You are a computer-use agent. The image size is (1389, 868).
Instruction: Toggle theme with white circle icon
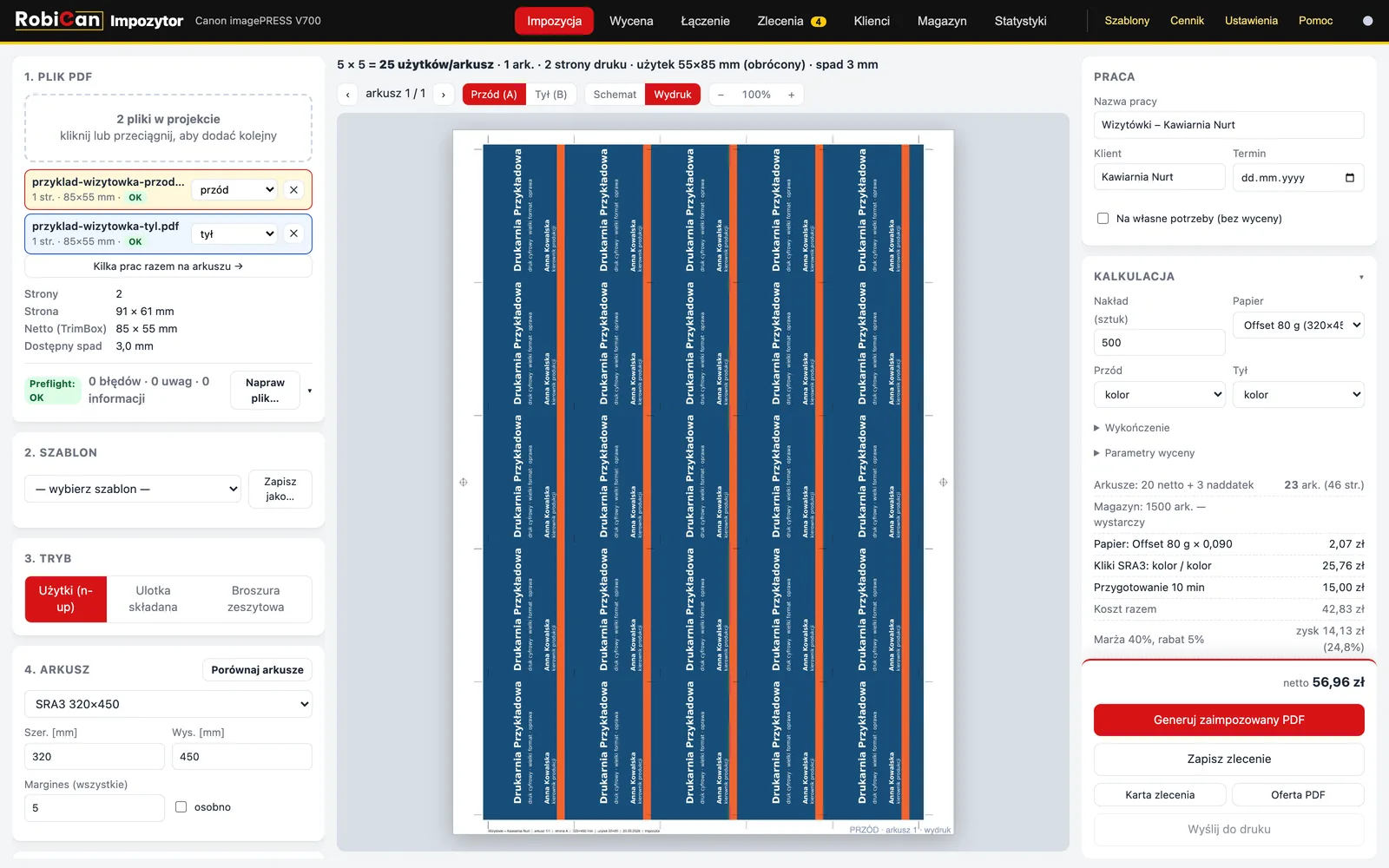pyautogui.click(x=1368, y=21)
